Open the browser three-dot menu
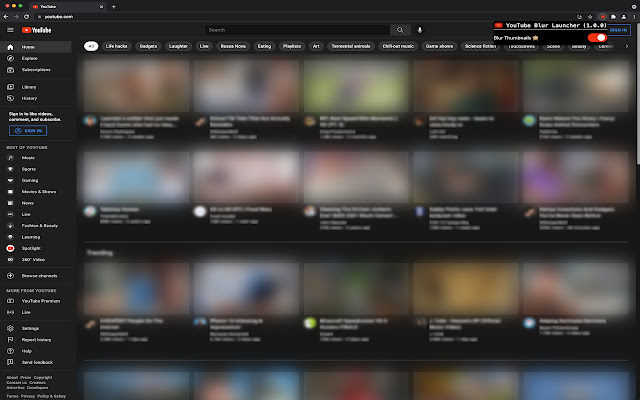This screenshot has width=640, height=400. pos(634,17)
